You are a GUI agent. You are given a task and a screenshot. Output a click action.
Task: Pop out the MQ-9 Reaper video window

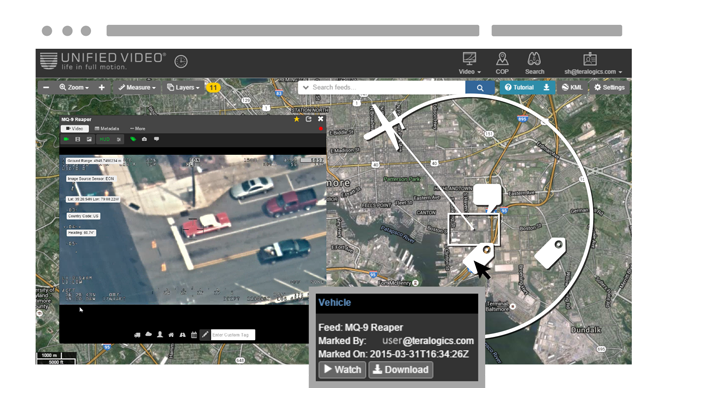pyautogui.click(x=309, y=119)
